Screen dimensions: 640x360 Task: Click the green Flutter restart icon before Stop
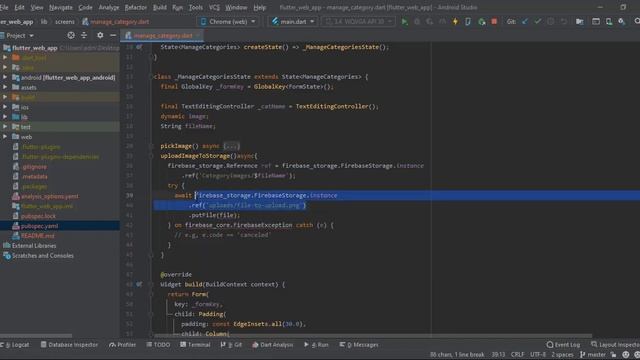coord(482,22)
